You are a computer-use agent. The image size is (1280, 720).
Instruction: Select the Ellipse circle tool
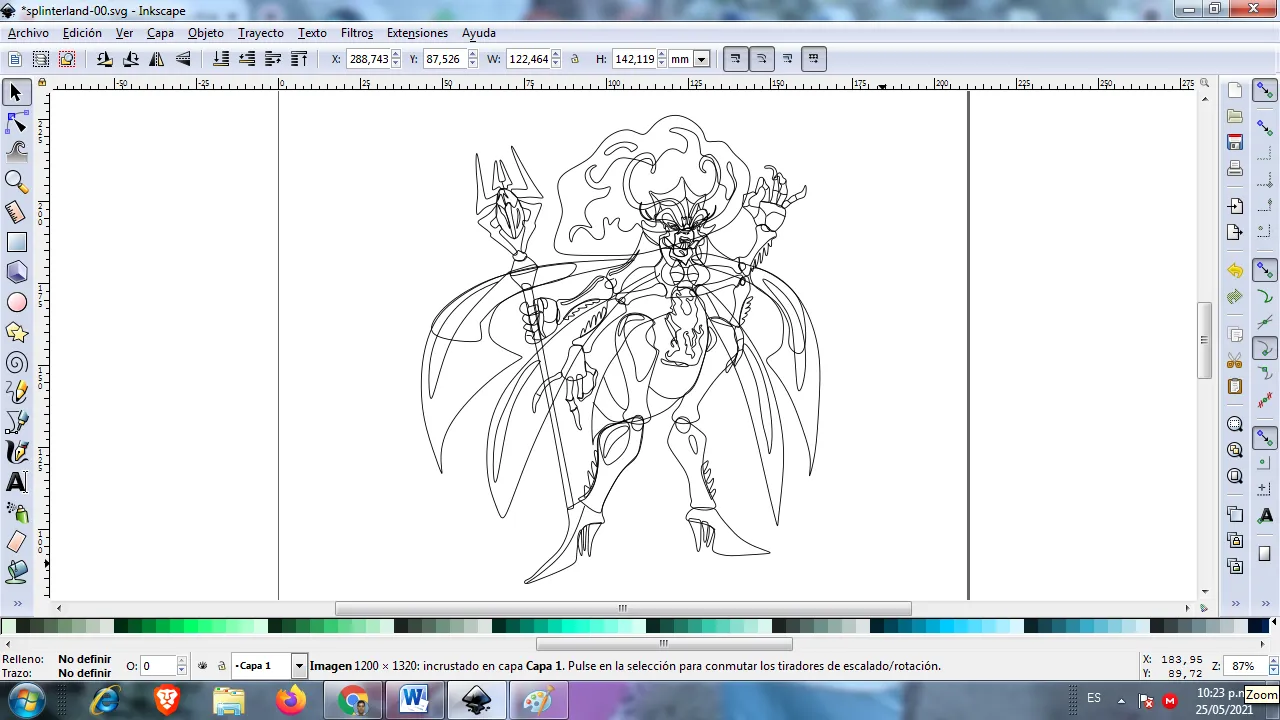16,302
